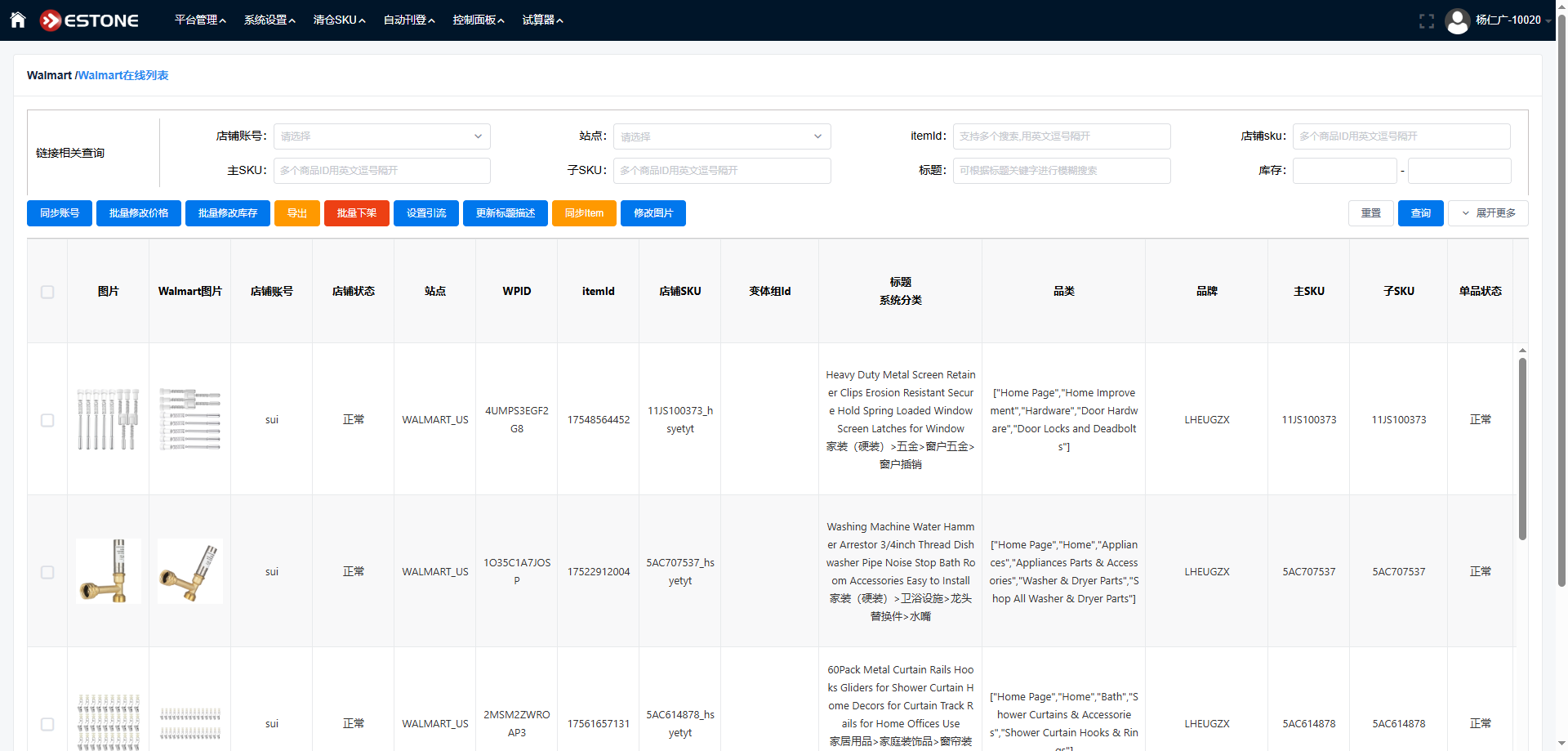The height and width of the screenshot is (751, 1568).
Task: Go to the home page icon
Action: (18, 20)
